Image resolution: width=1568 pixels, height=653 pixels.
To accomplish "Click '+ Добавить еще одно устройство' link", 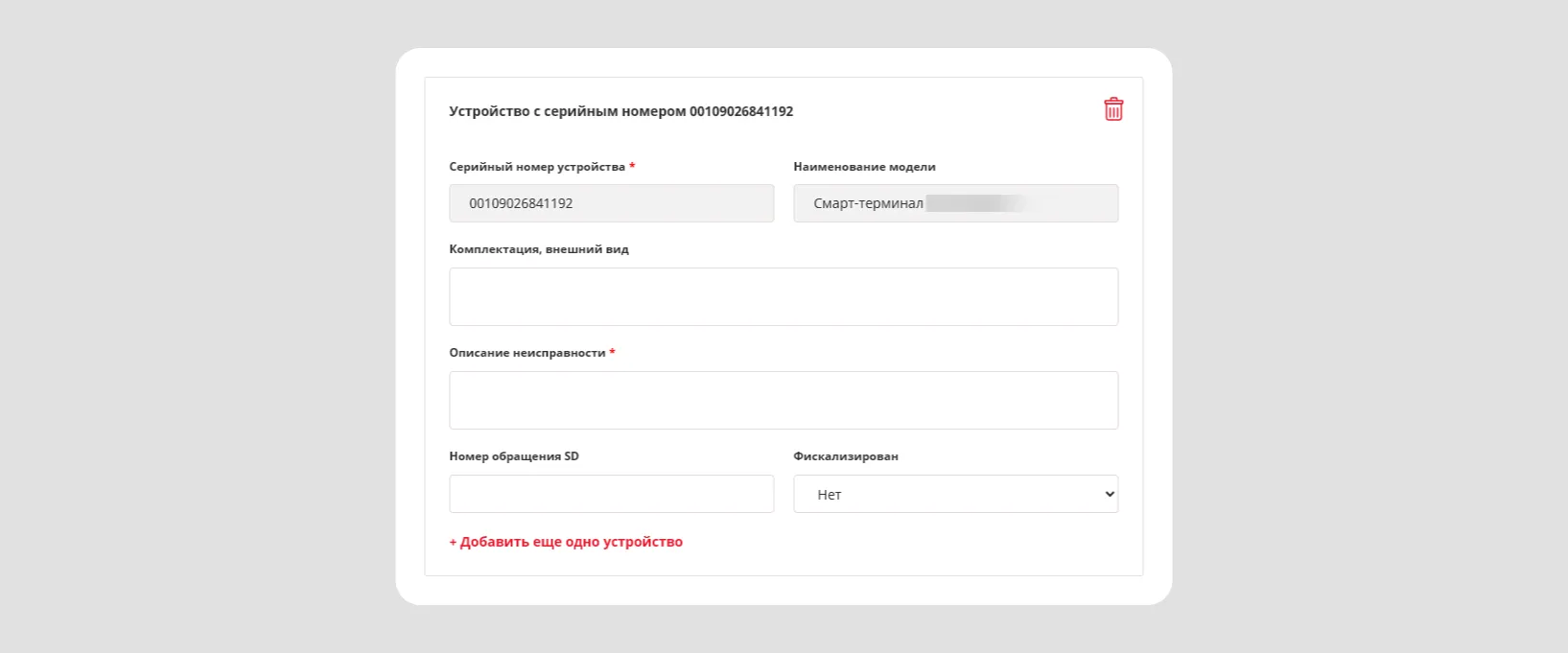I will click(566, 542).
